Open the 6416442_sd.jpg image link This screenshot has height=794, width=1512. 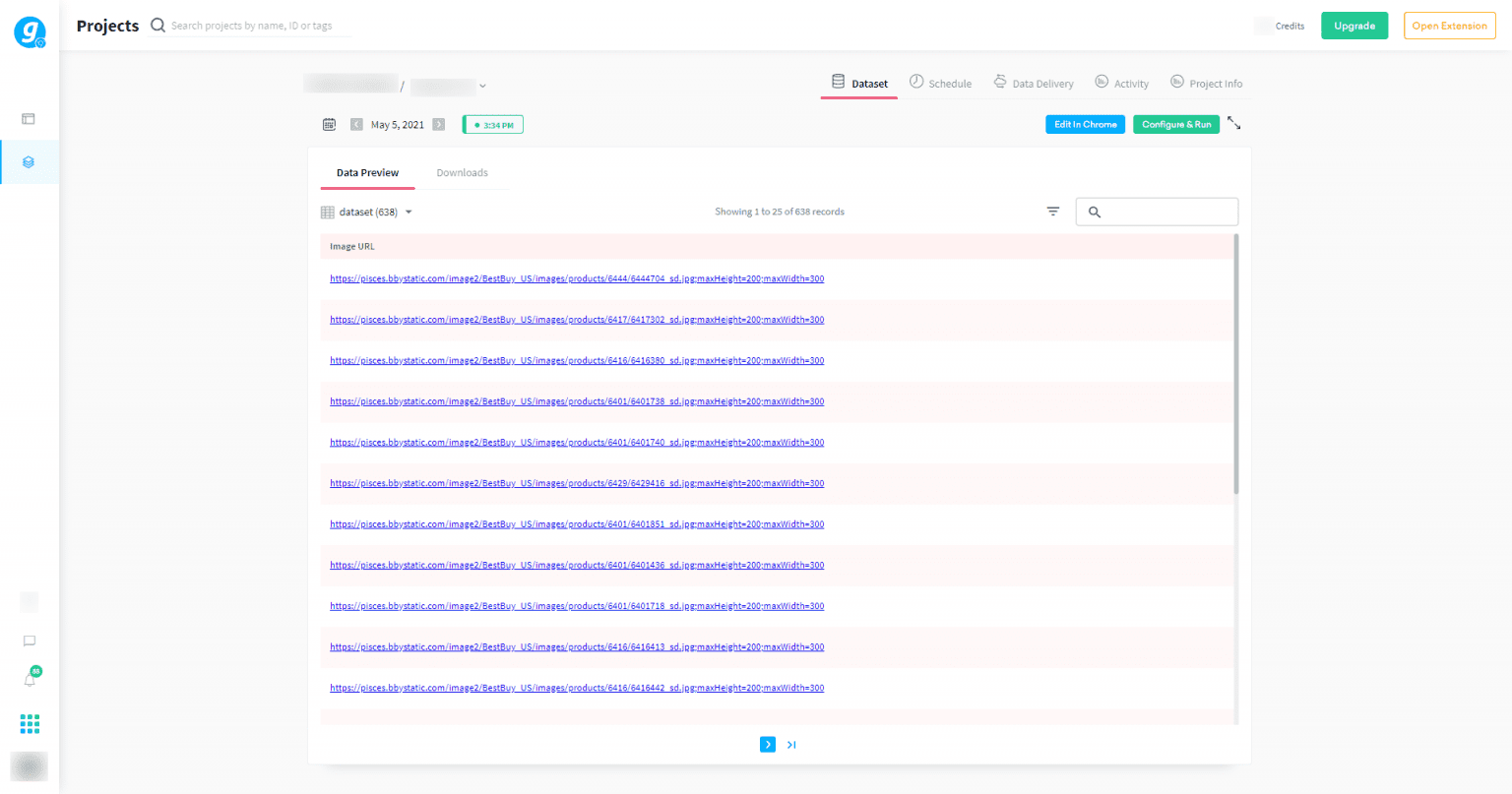point(577,689)
